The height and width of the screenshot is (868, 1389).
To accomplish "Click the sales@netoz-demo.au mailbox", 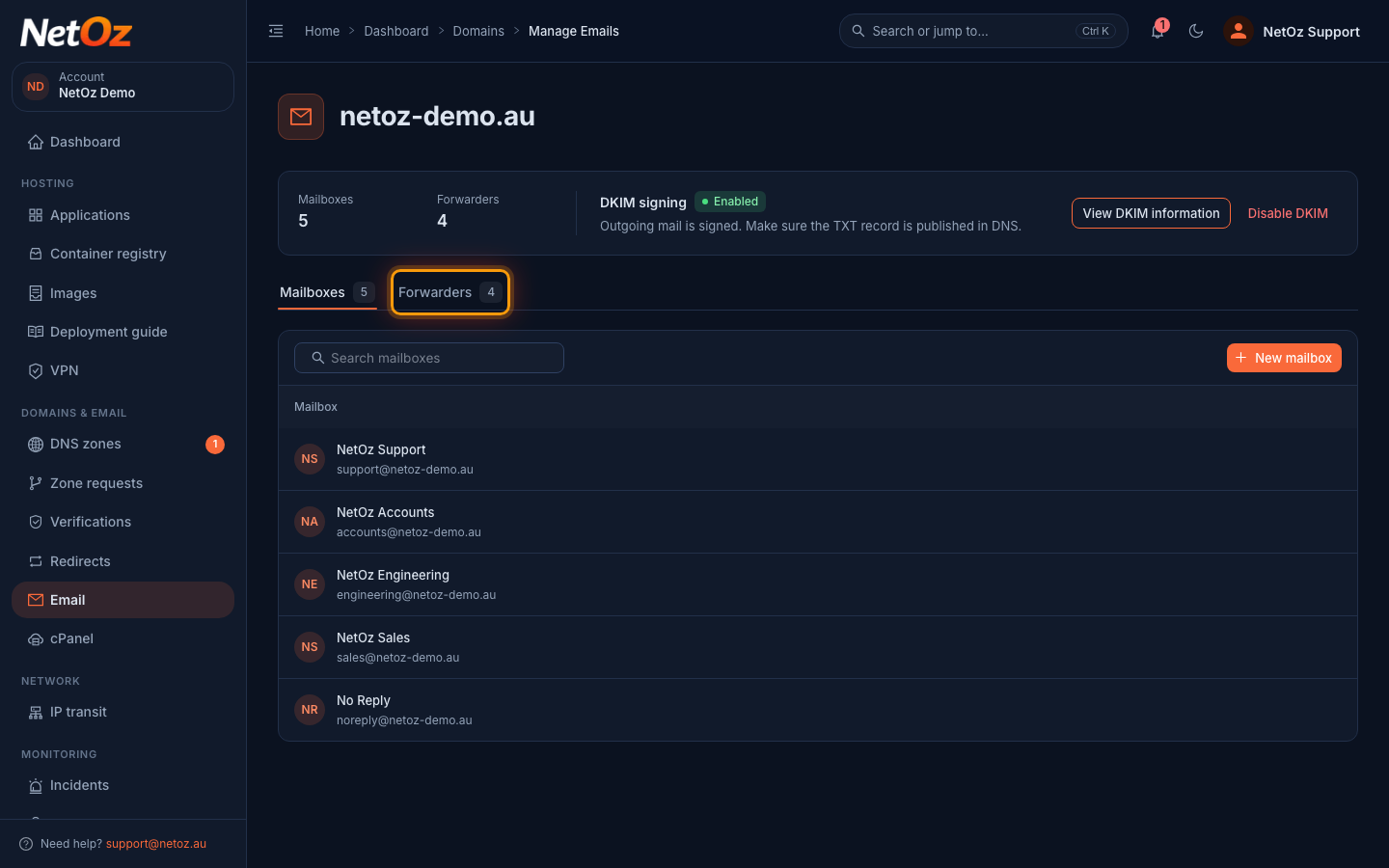I will pos(818,647).
